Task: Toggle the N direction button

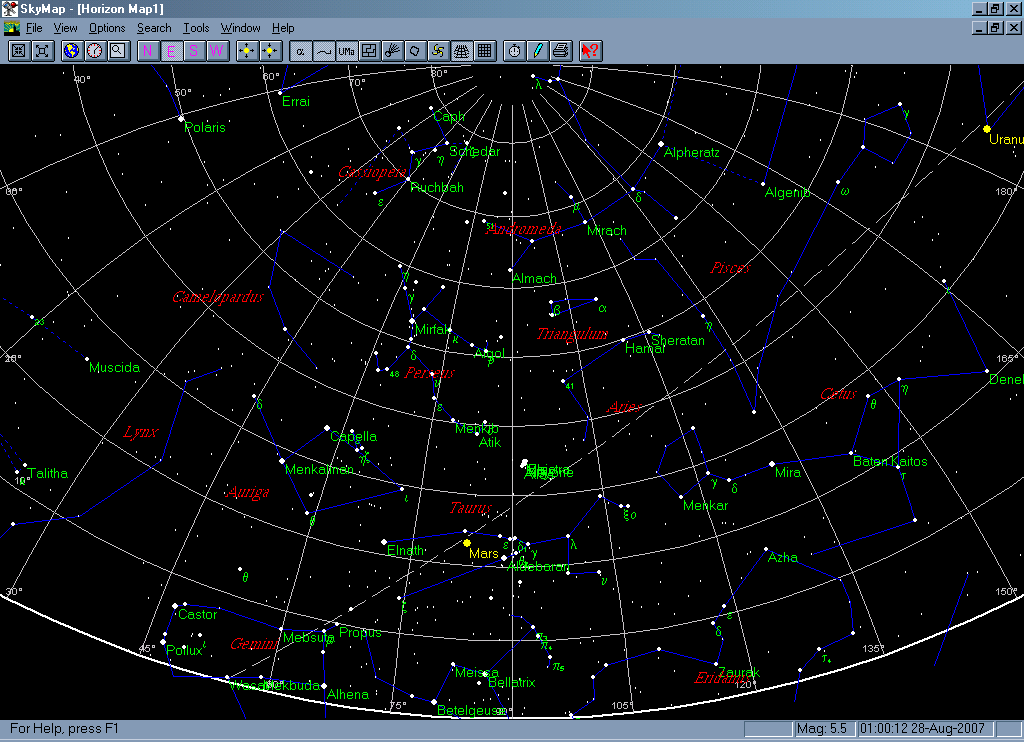Action: (x=148, y=51)
